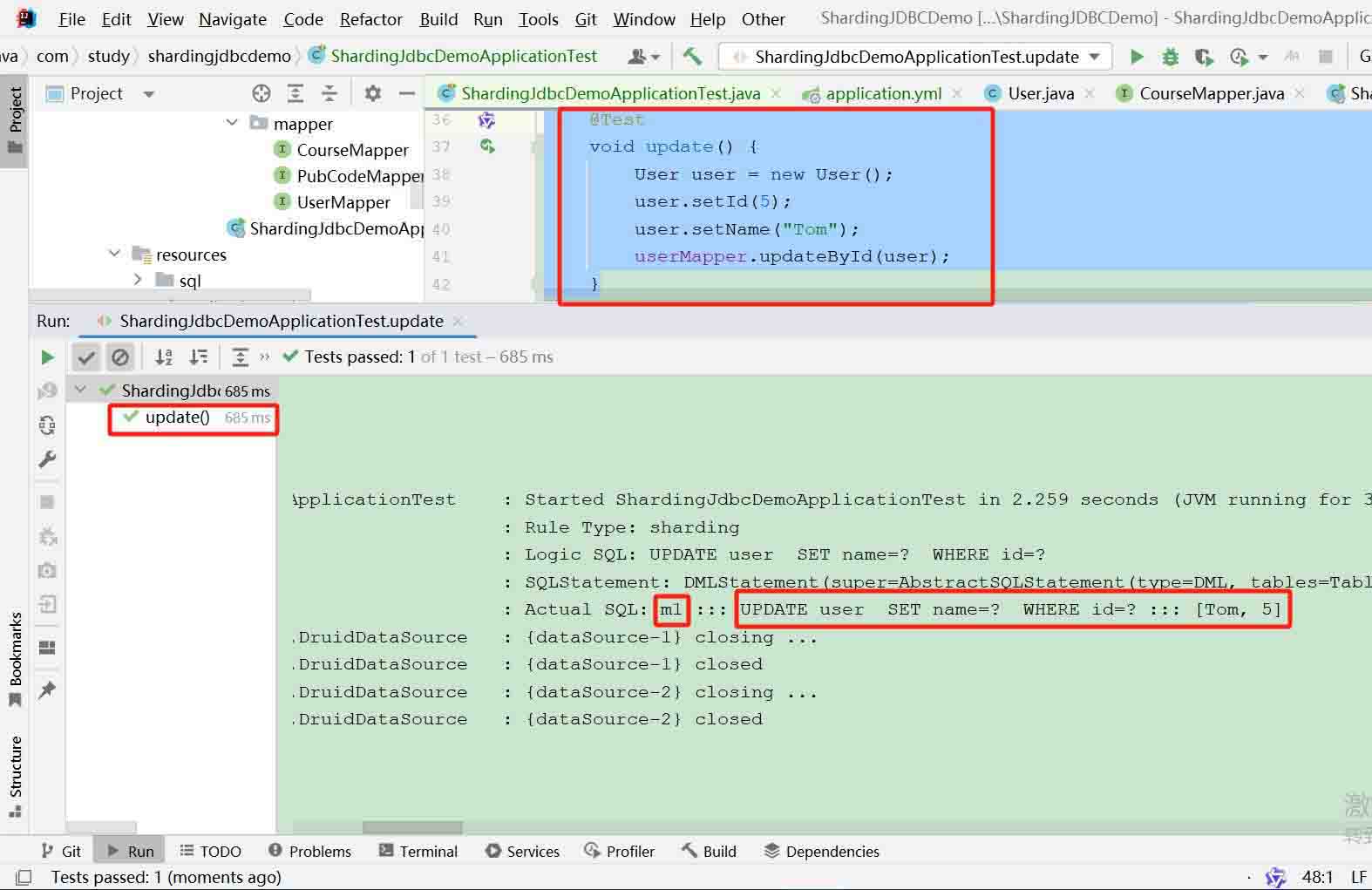Open the Build menu
This screenshot has height=890, width=1372.
click(x=438, y=19)
